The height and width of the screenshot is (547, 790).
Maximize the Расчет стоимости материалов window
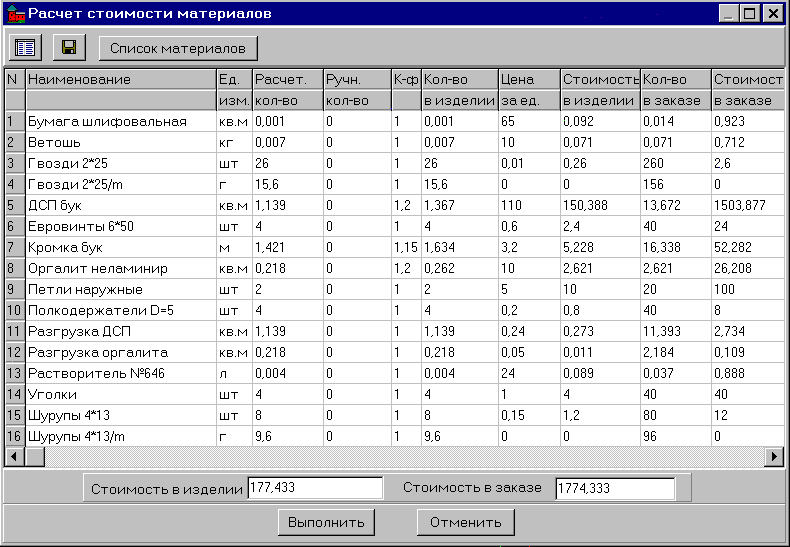coord(750,14)
